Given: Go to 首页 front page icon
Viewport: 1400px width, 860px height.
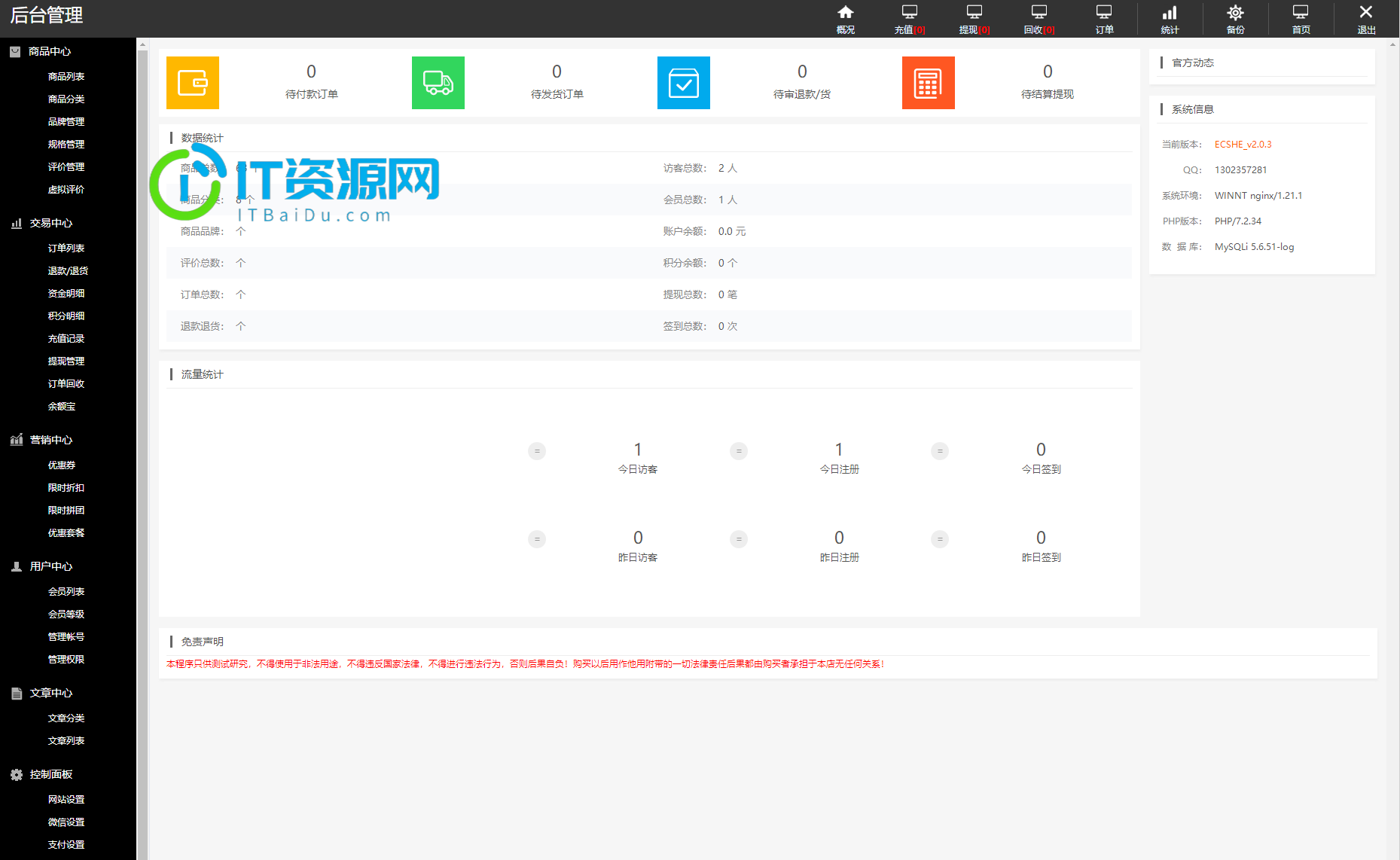Looking at the screenshot, I should point(1301,12).
